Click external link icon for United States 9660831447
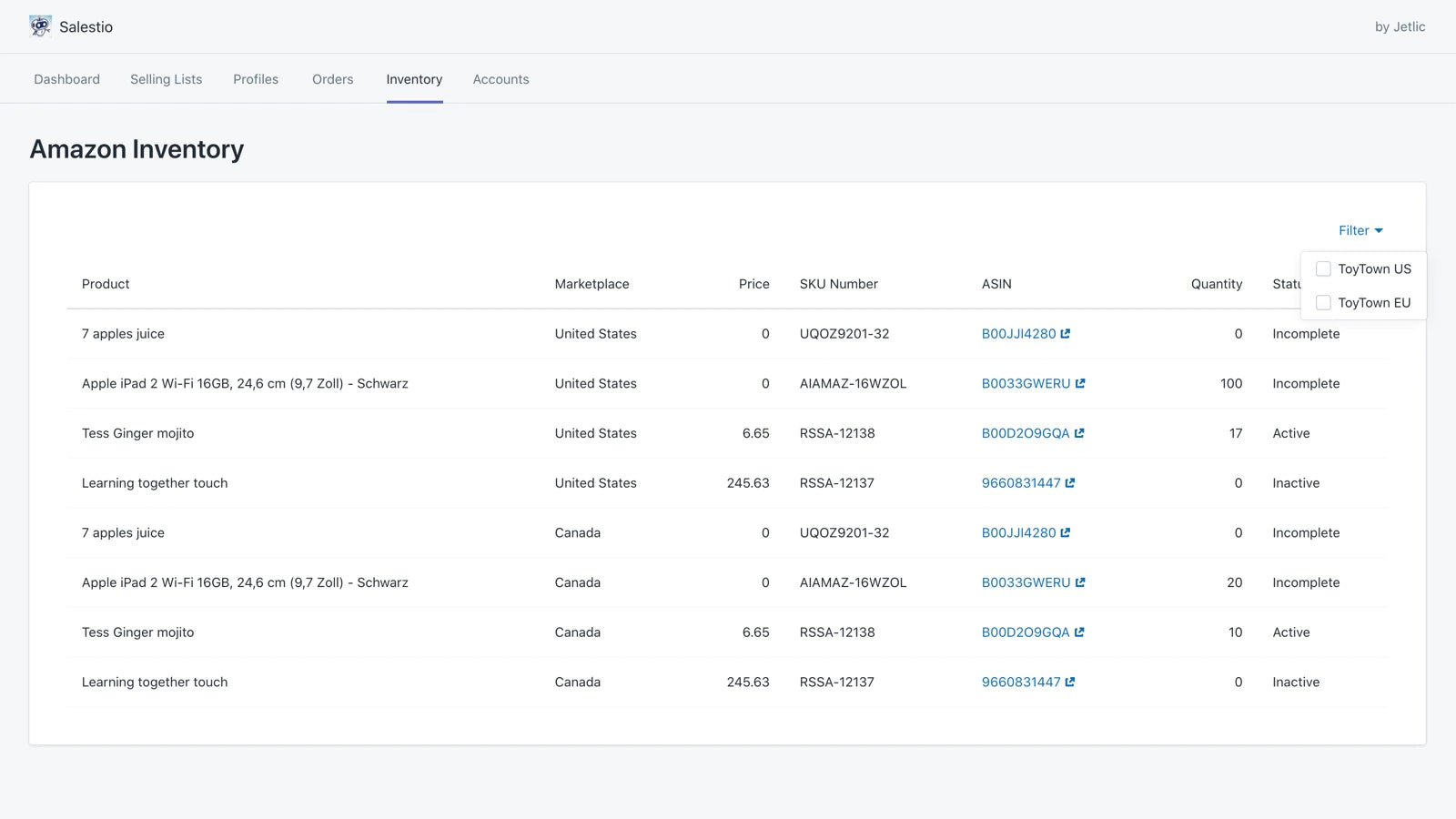This screenshot has height=819, width=1456. click(x=1070, y=483)
